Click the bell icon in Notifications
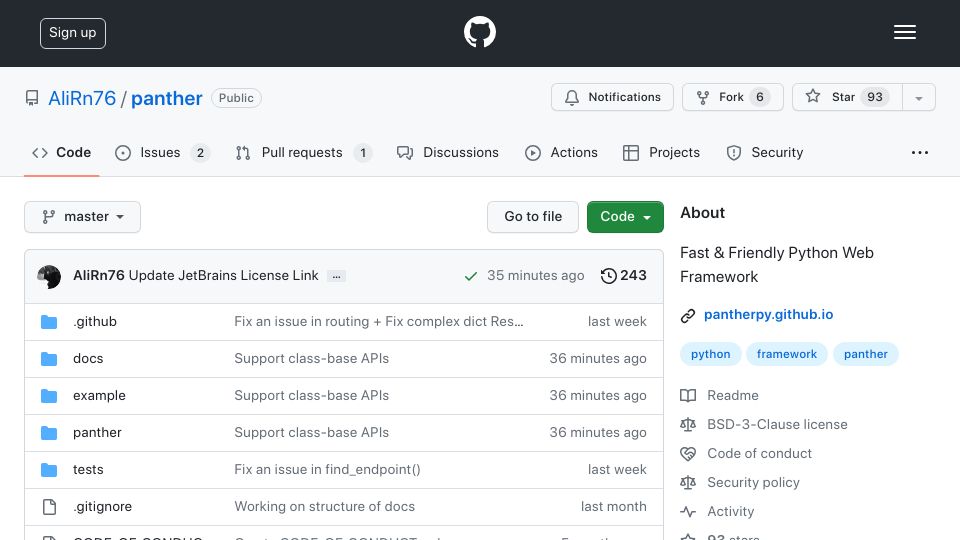The height and width of the screenshot is (540, 960). pyautogui.click(x=572, y=97)
